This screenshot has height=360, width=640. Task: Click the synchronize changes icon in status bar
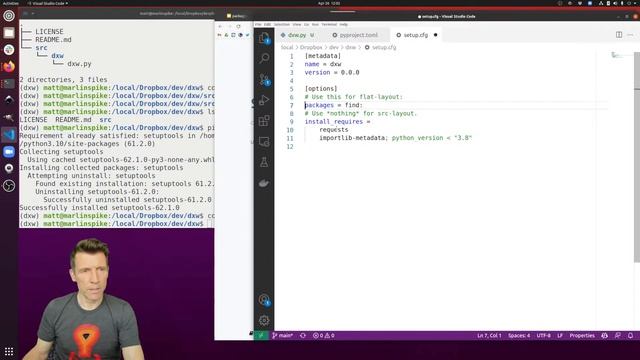point(303,336)
